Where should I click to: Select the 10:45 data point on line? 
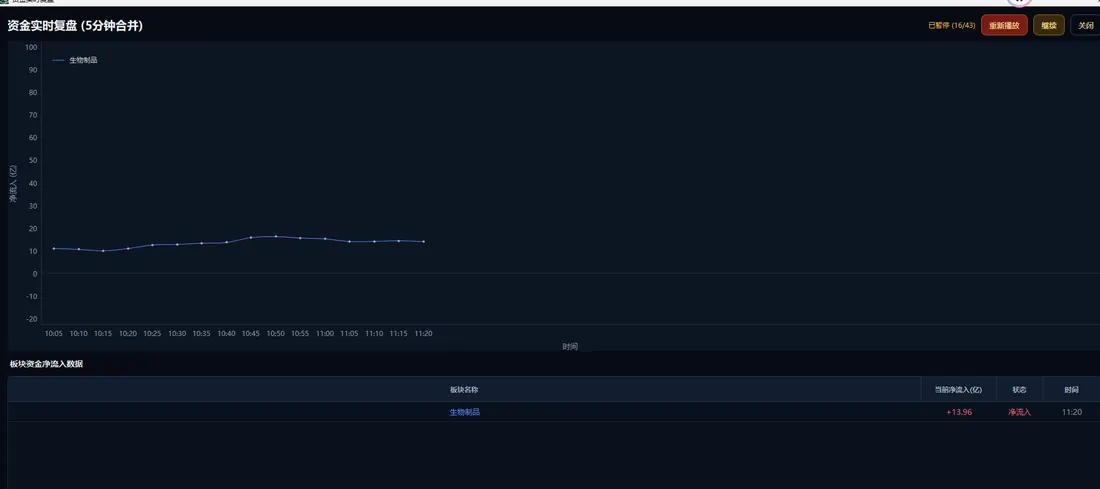click(x=250, y=237)
